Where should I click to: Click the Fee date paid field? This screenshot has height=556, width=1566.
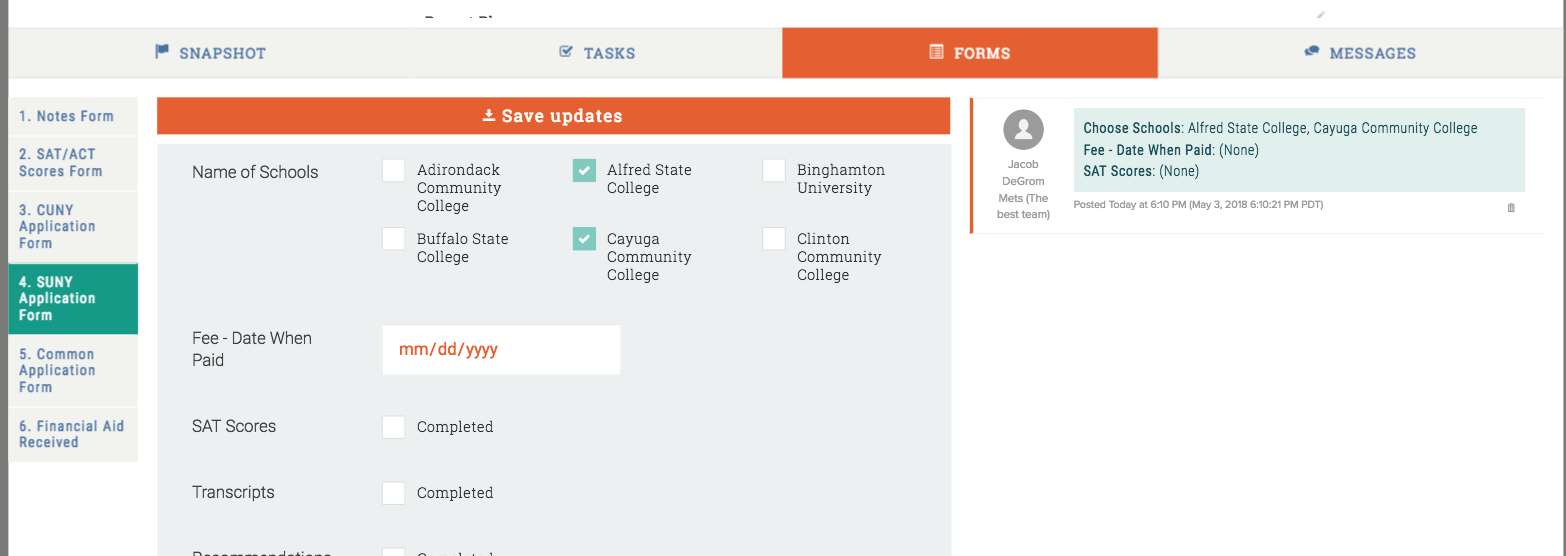point(501,350)
